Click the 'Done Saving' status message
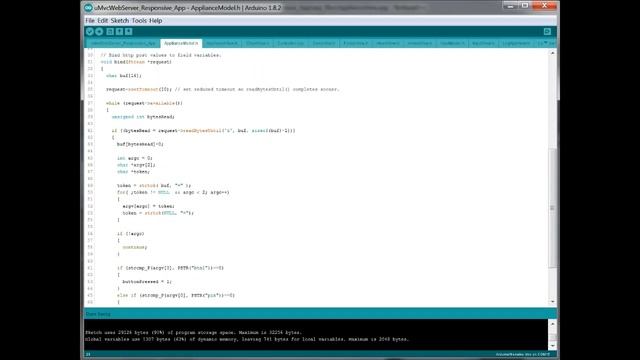The width and height of the screenshot is (640, 360). tap(98, 314)
